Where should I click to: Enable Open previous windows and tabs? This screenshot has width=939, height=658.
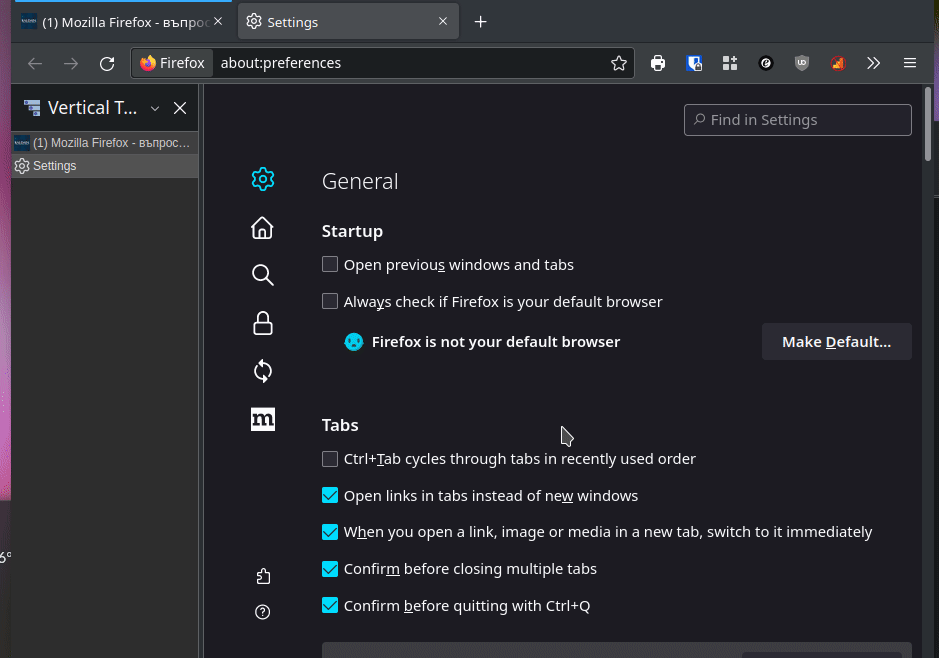330,264
